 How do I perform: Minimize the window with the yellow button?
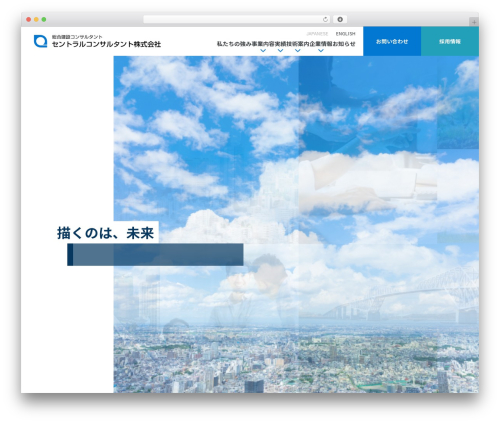[x=36, y=20]
